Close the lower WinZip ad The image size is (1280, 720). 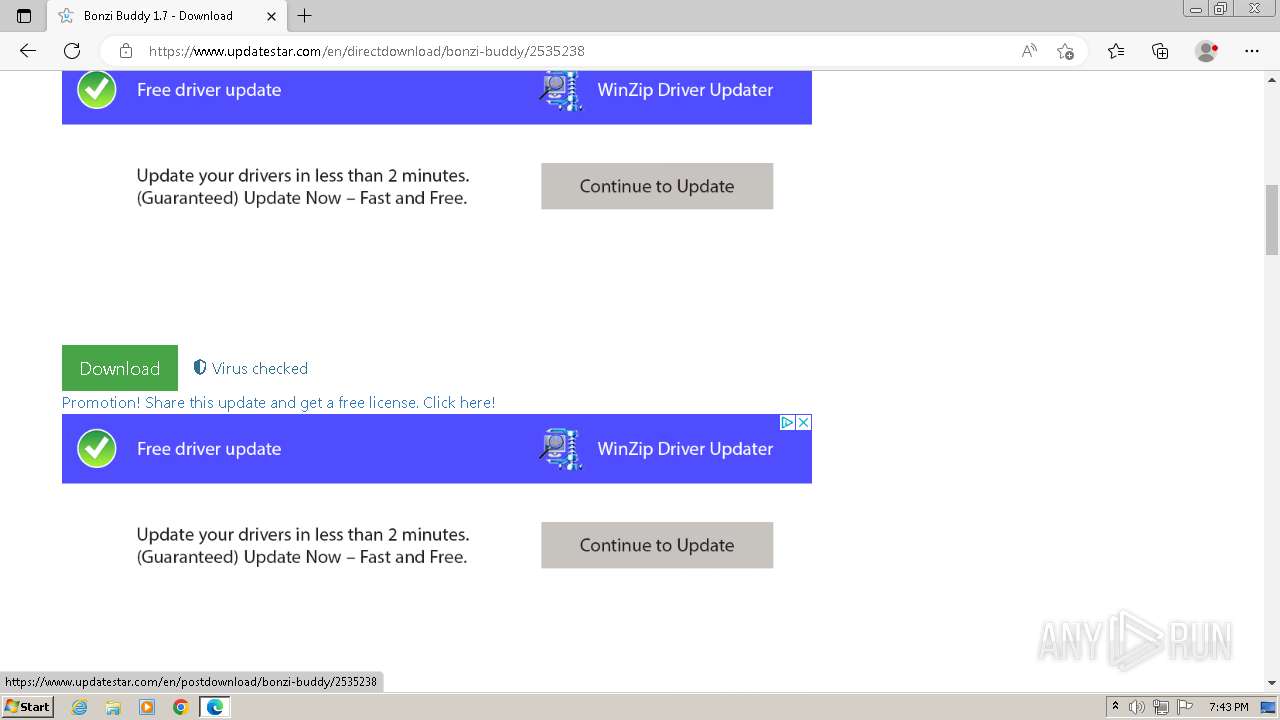coord(803,423)
